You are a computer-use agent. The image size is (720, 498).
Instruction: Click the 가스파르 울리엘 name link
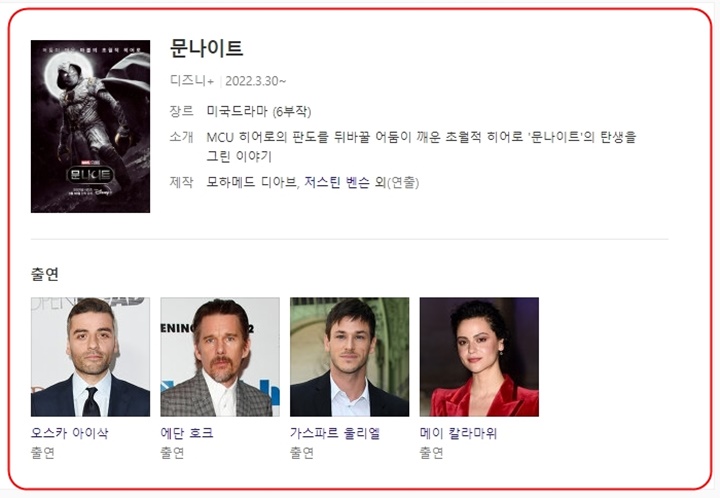click(x=335, y=433)
